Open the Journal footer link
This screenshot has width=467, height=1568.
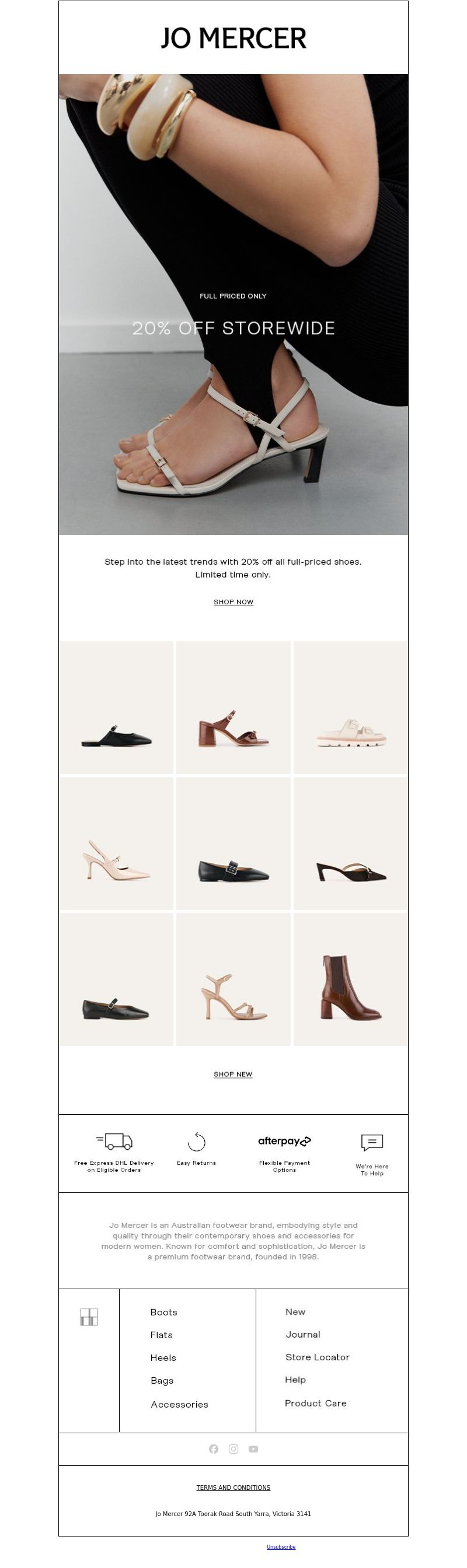[302, 1334]
